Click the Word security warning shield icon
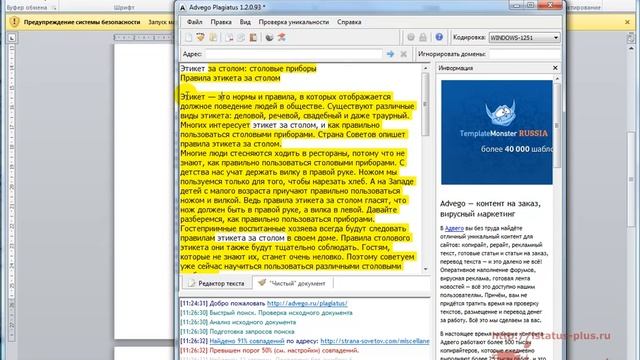This screenshot has width=640, height=360. (14, 22)
